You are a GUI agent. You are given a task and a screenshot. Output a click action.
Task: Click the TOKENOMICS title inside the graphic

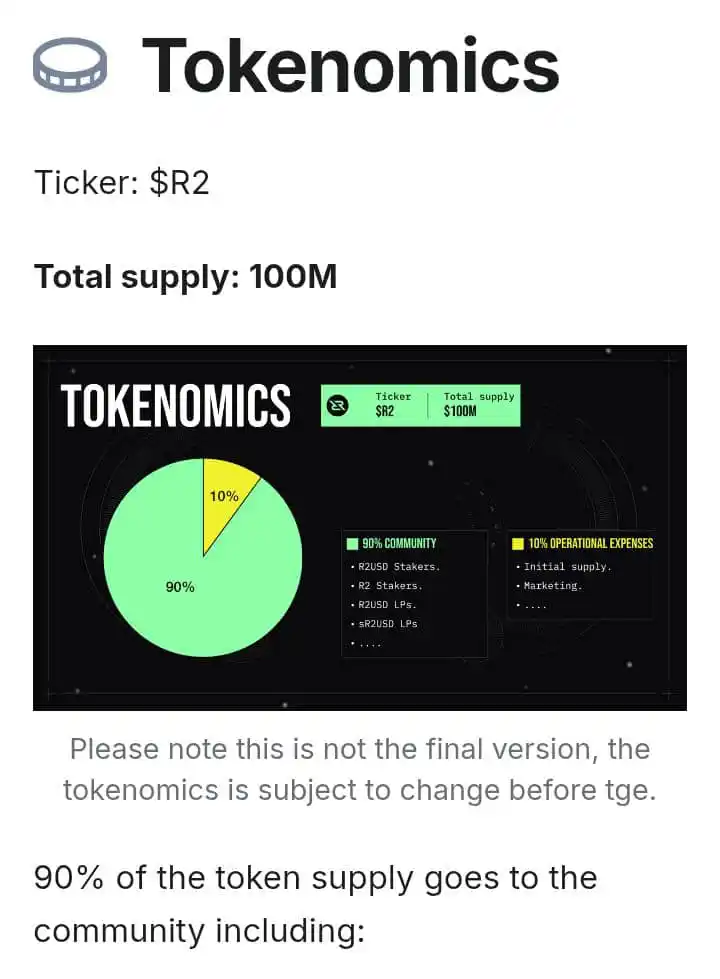(176, 406)
